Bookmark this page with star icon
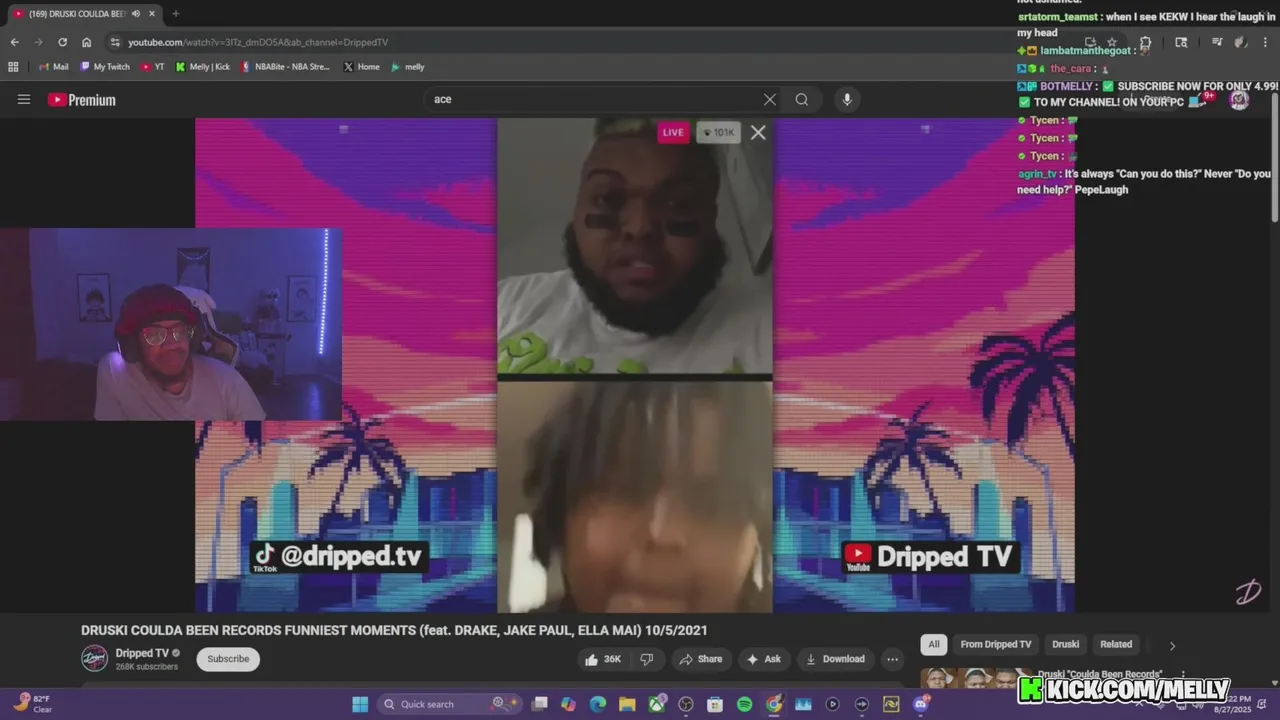 (x=1112, y=42)
